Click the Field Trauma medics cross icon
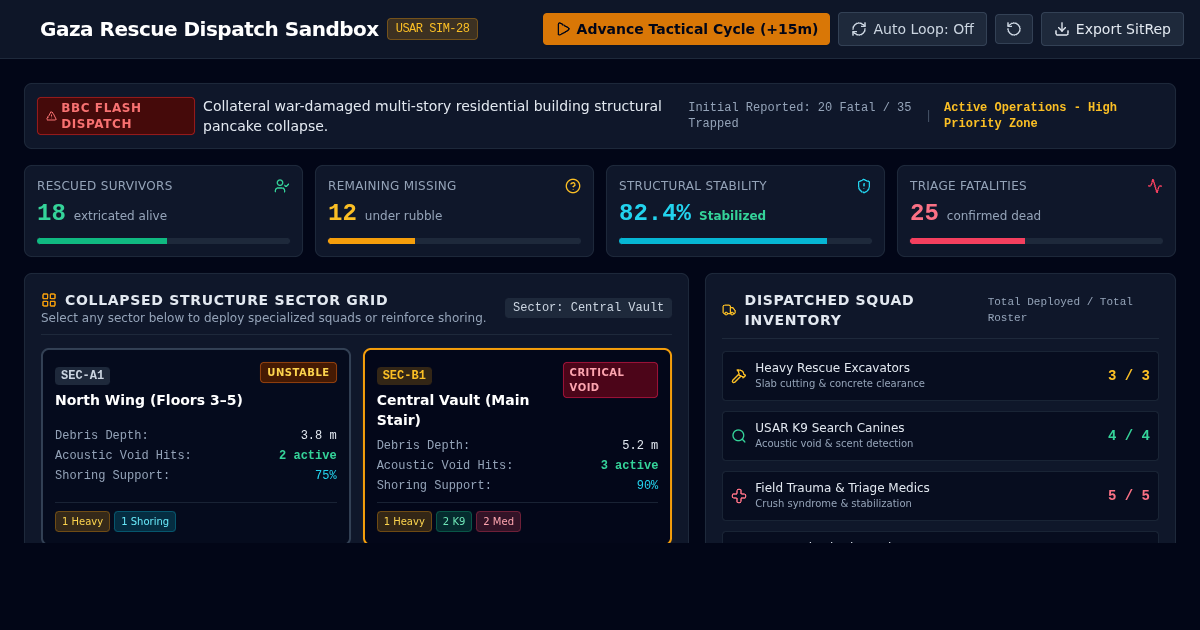The height and width of the screenshot is (630, 1200). pos(739,496)
